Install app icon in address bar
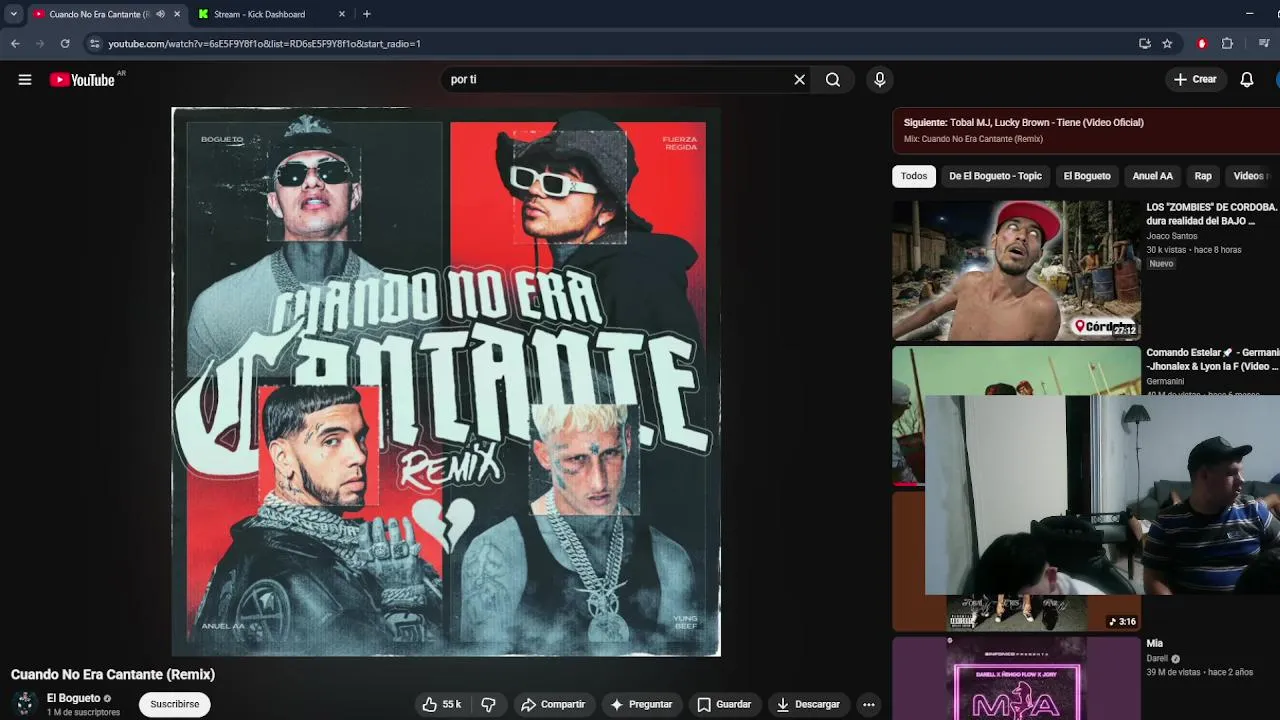1280x720 pixels. coord(1145,44)
